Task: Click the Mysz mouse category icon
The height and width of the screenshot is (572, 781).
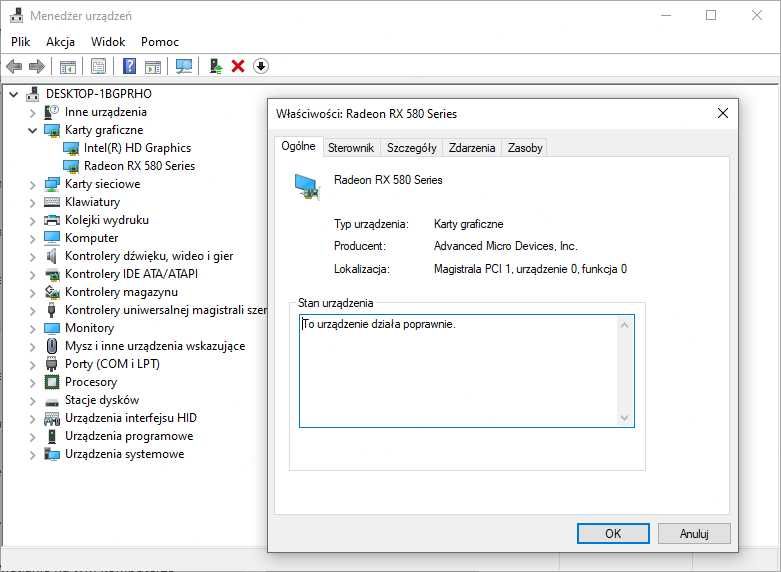Action: [52, 346]
